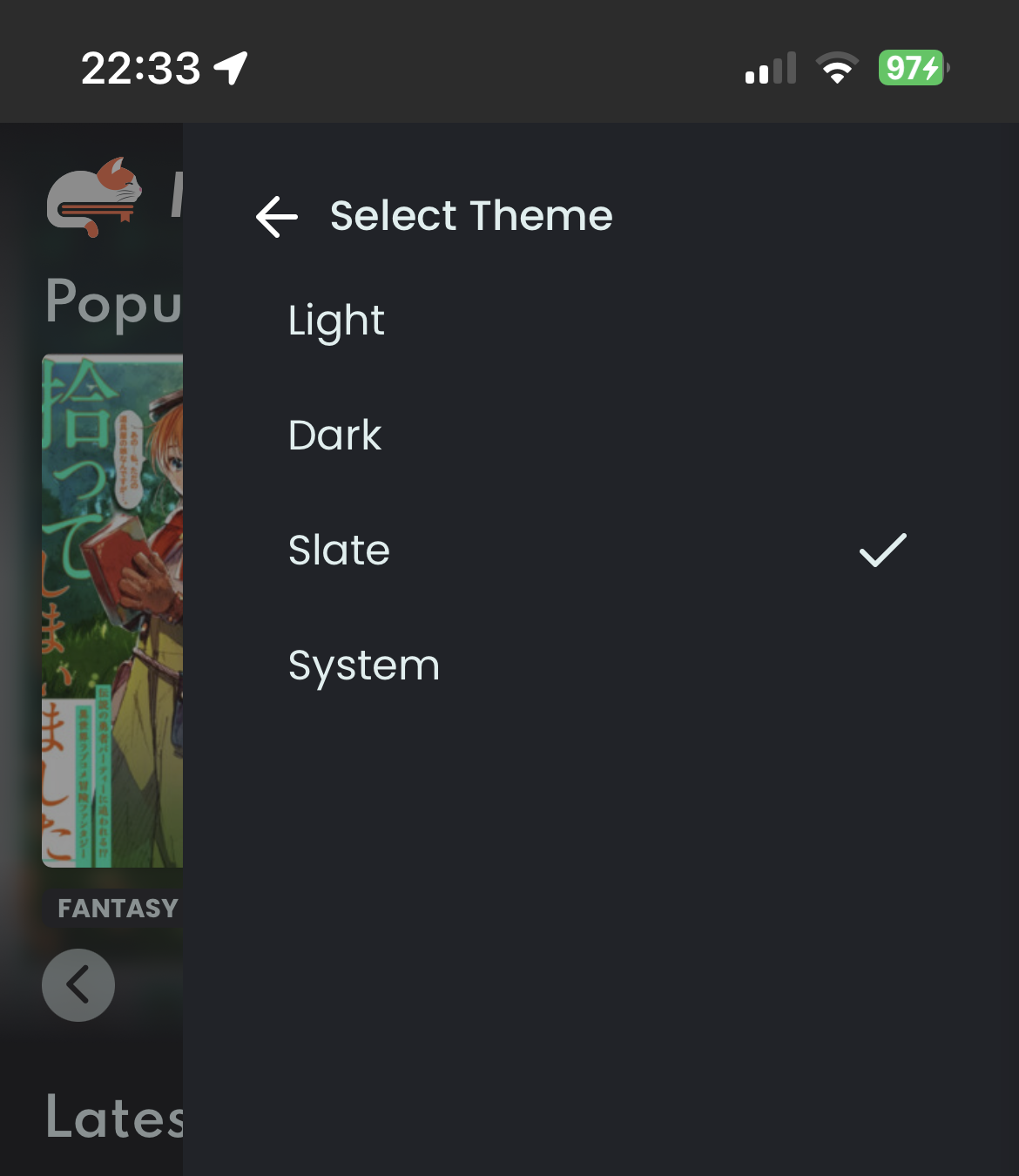Tap the Select Theme header title
The height and width of the screenshot is (1176, 1019).
471,215
